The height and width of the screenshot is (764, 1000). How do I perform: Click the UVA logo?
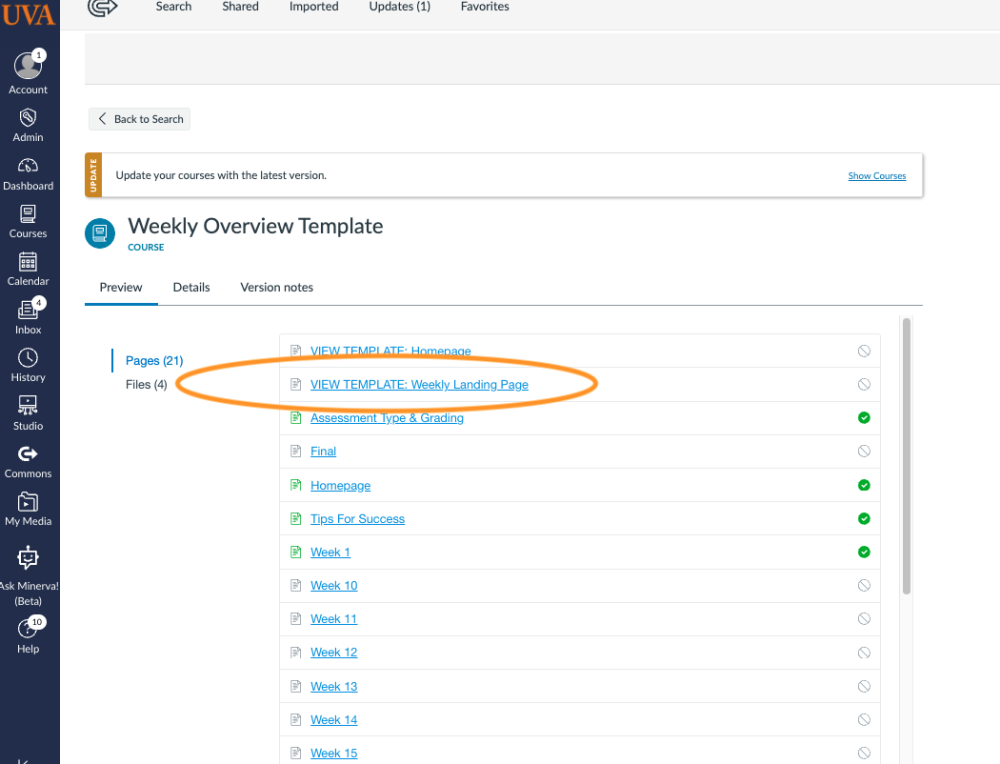(x=29, y=13)
